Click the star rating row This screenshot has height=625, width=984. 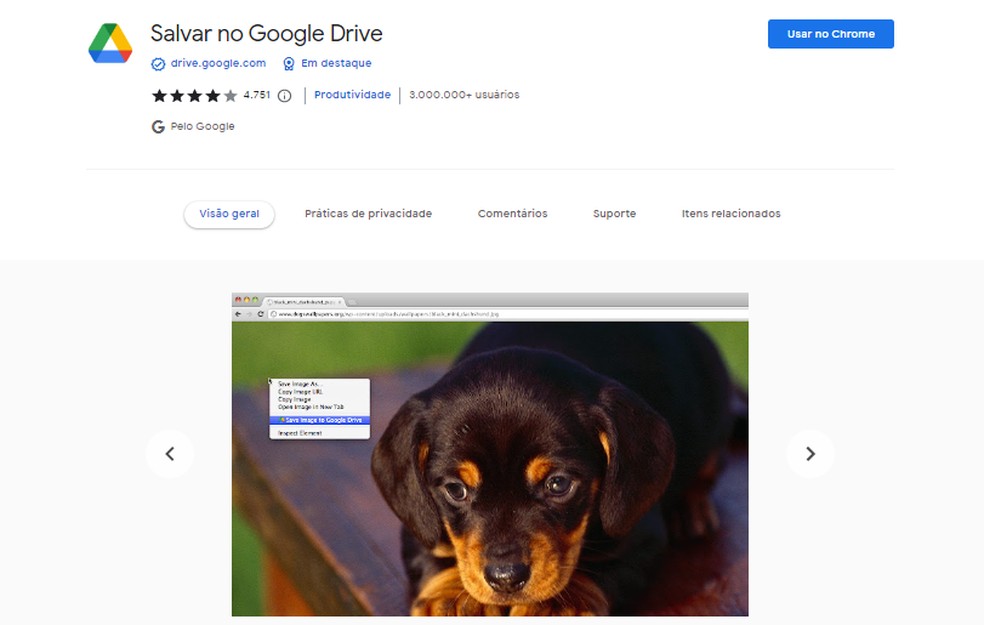(195, 95)
